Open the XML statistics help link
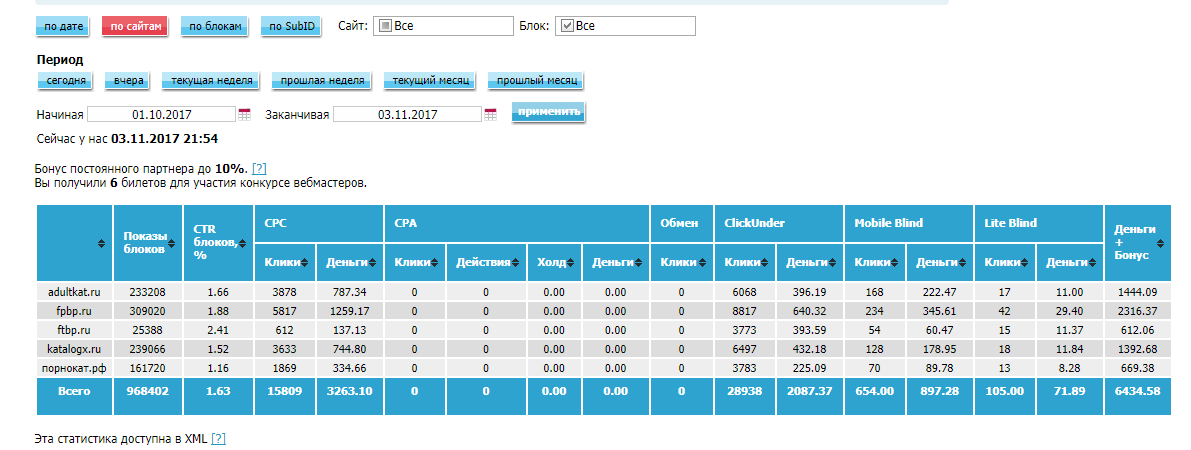Image resolution: width=1191 pixels, height=450 pixels. click(218, 439)
